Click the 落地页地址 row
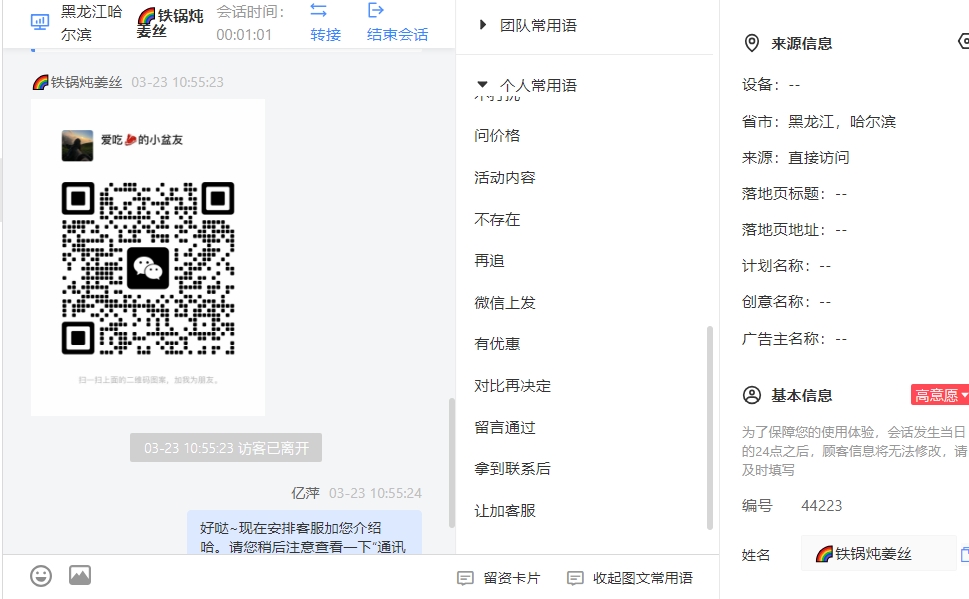This screenshot has width=969, height=599. click(794, 230)
